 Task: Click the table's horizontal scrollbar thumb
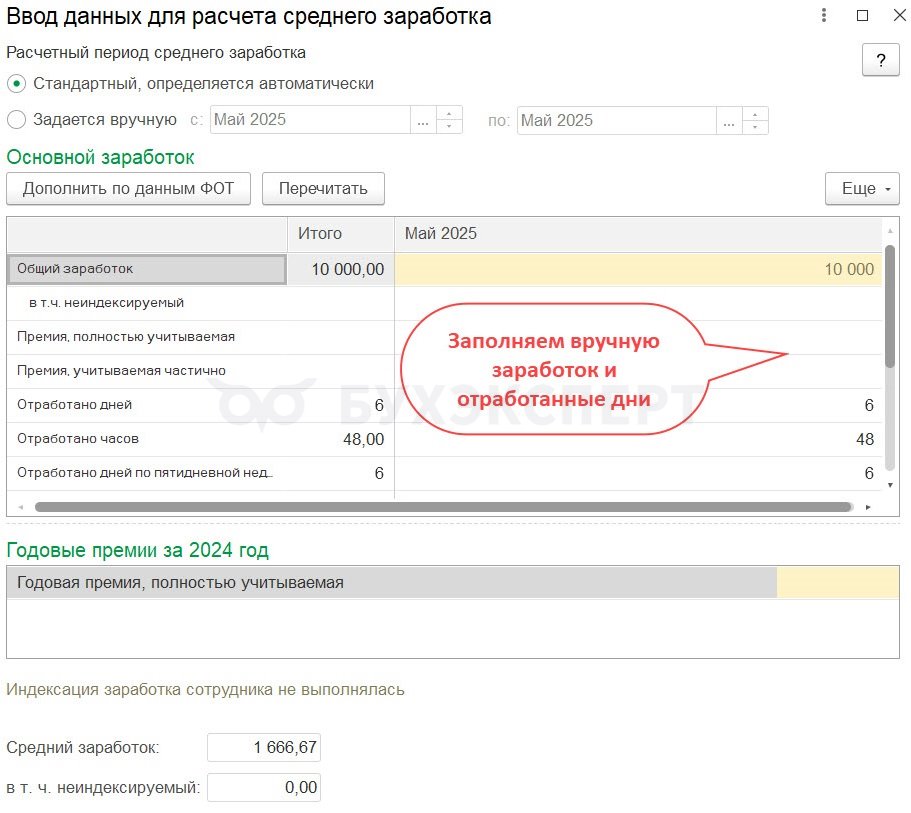pyautogui.click(x=444, y=507)
